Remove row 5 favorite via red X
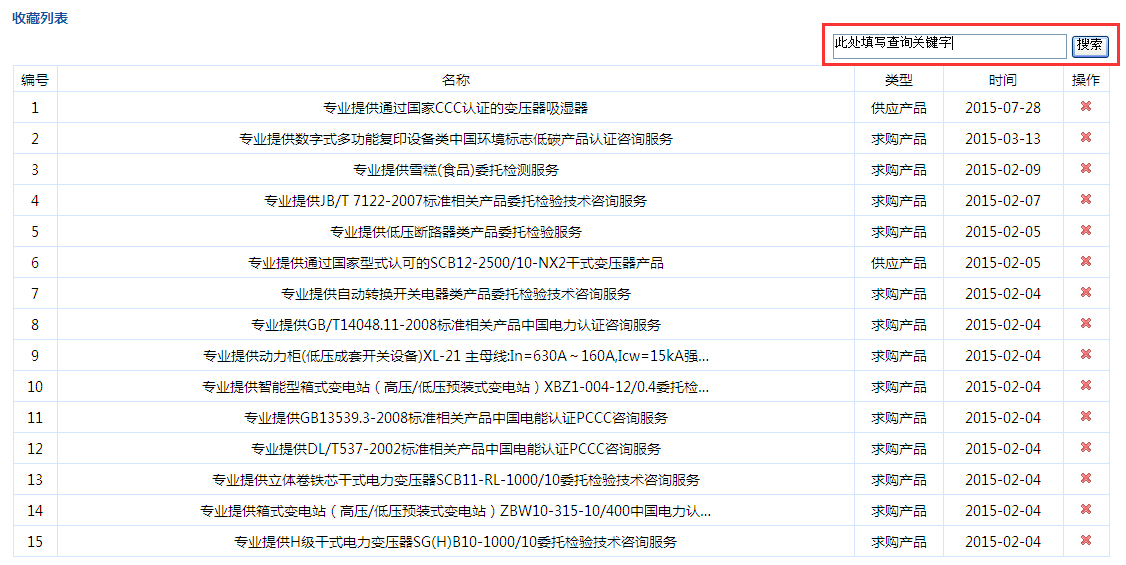The image size is (1126, 565). tap(1086, 231)
